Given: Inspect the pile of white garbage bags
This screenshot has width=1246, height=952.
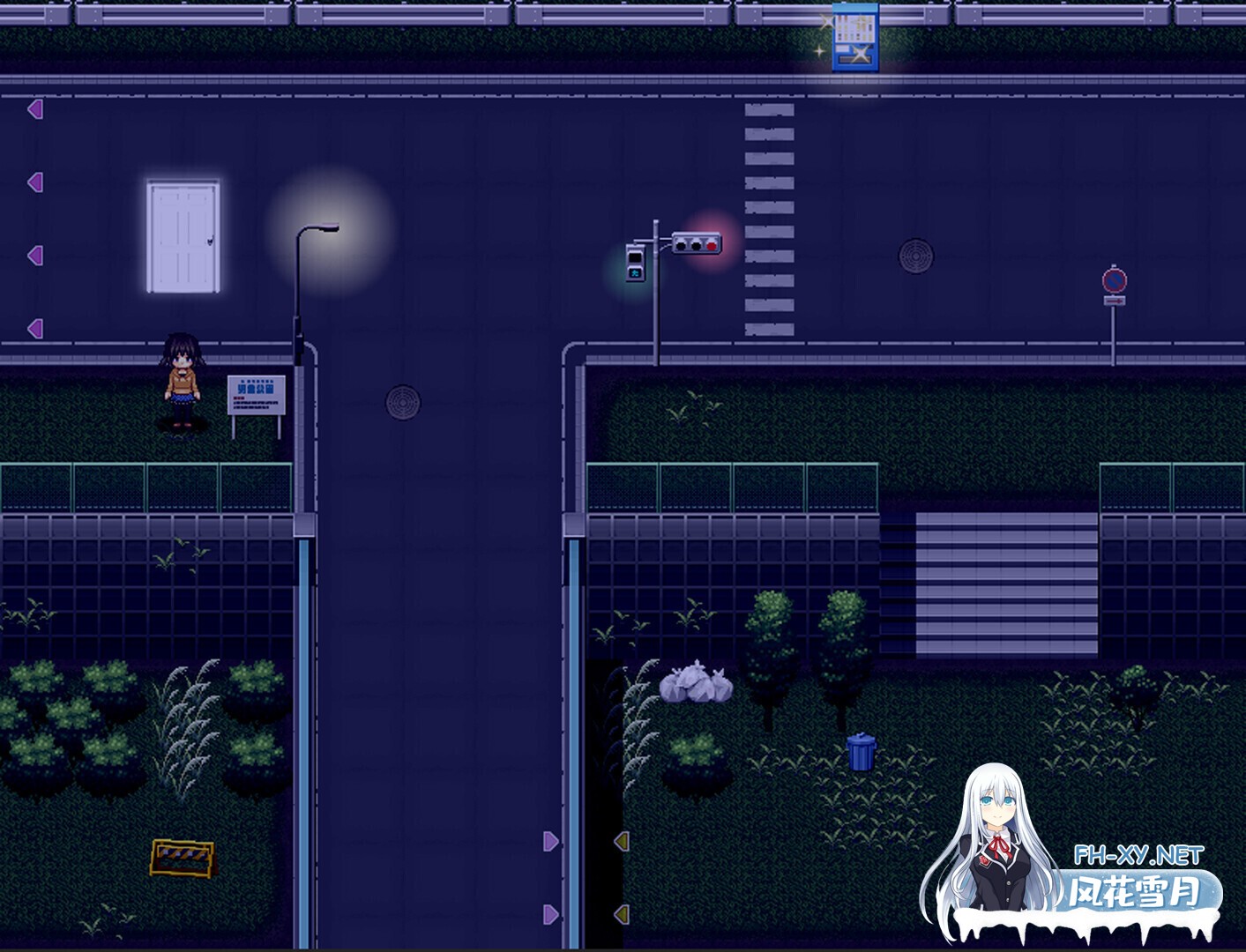Looking at the screenshot, I should 697,682.
